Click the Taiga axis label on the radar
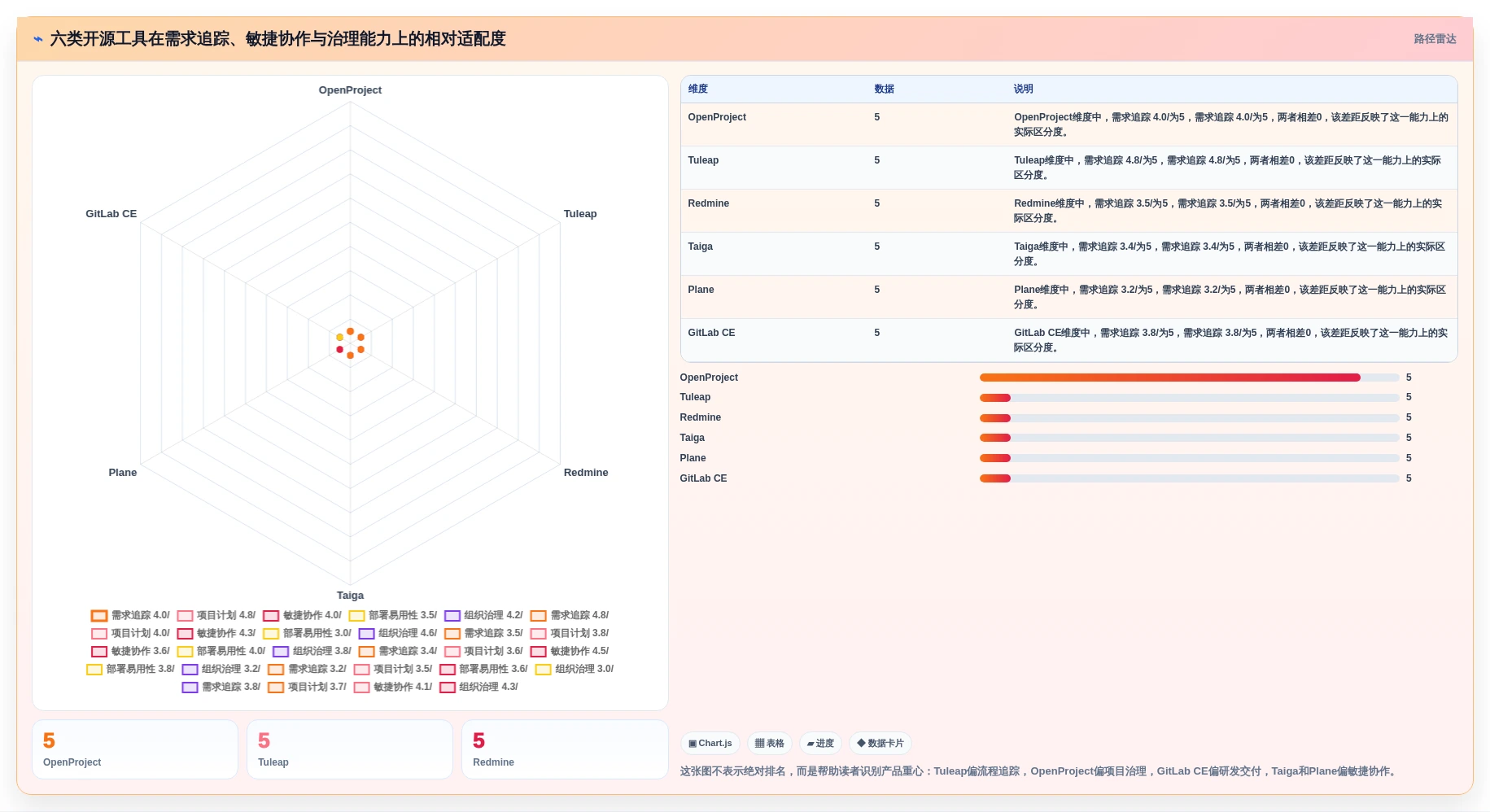 point(350,596)
